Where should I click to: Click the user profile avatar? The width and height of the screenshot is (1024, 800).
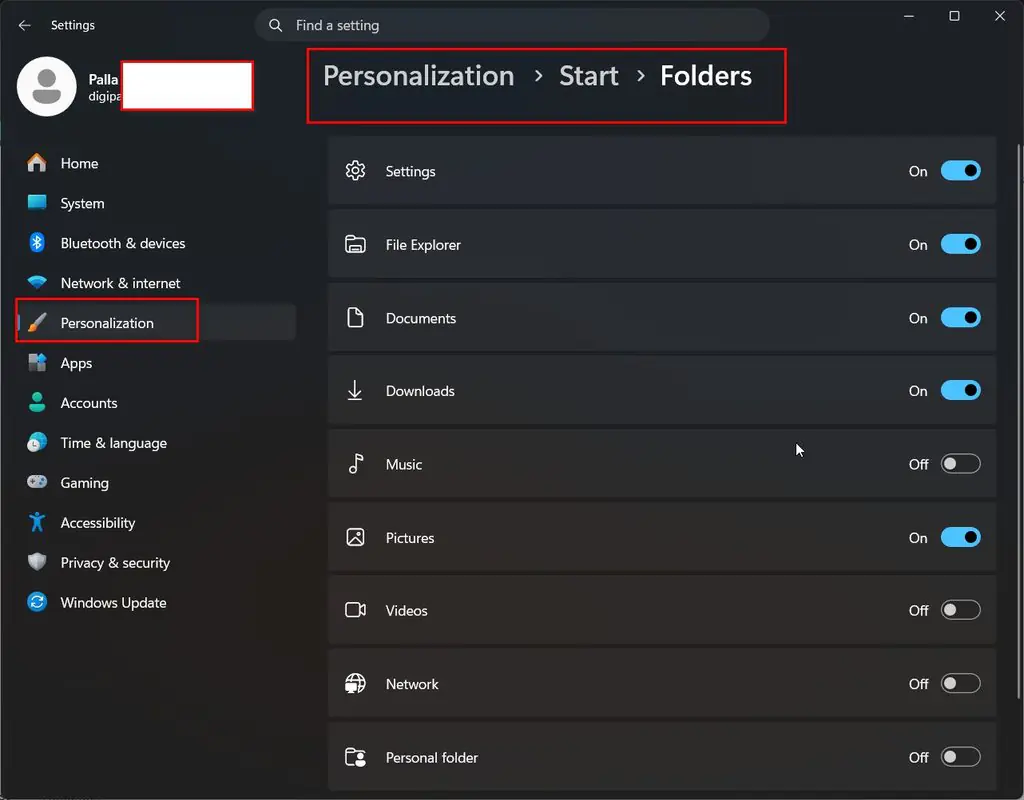pos(46,86)
